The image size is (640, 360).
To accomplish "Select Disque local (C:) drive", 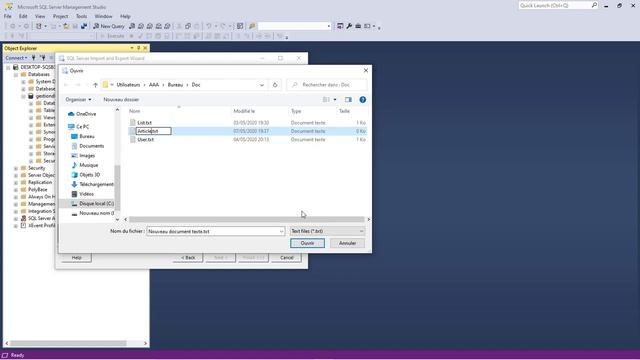I will pos(92,203).
